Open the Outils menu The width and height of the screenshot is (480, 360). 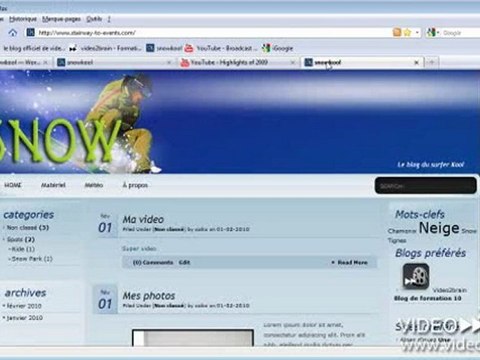(x=94, y=19)
